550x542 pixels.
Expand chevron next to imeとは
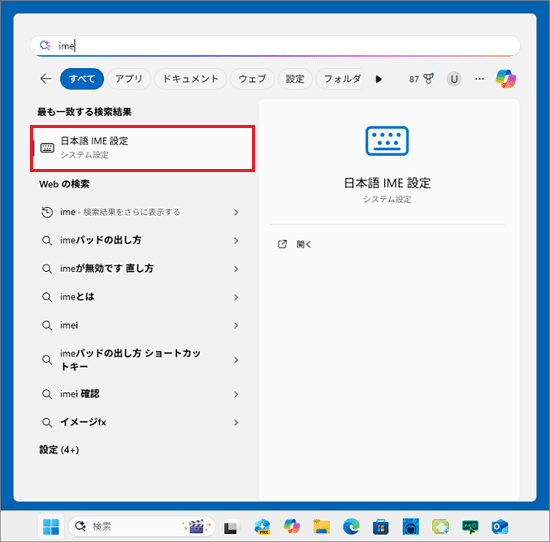pos(236,297)
